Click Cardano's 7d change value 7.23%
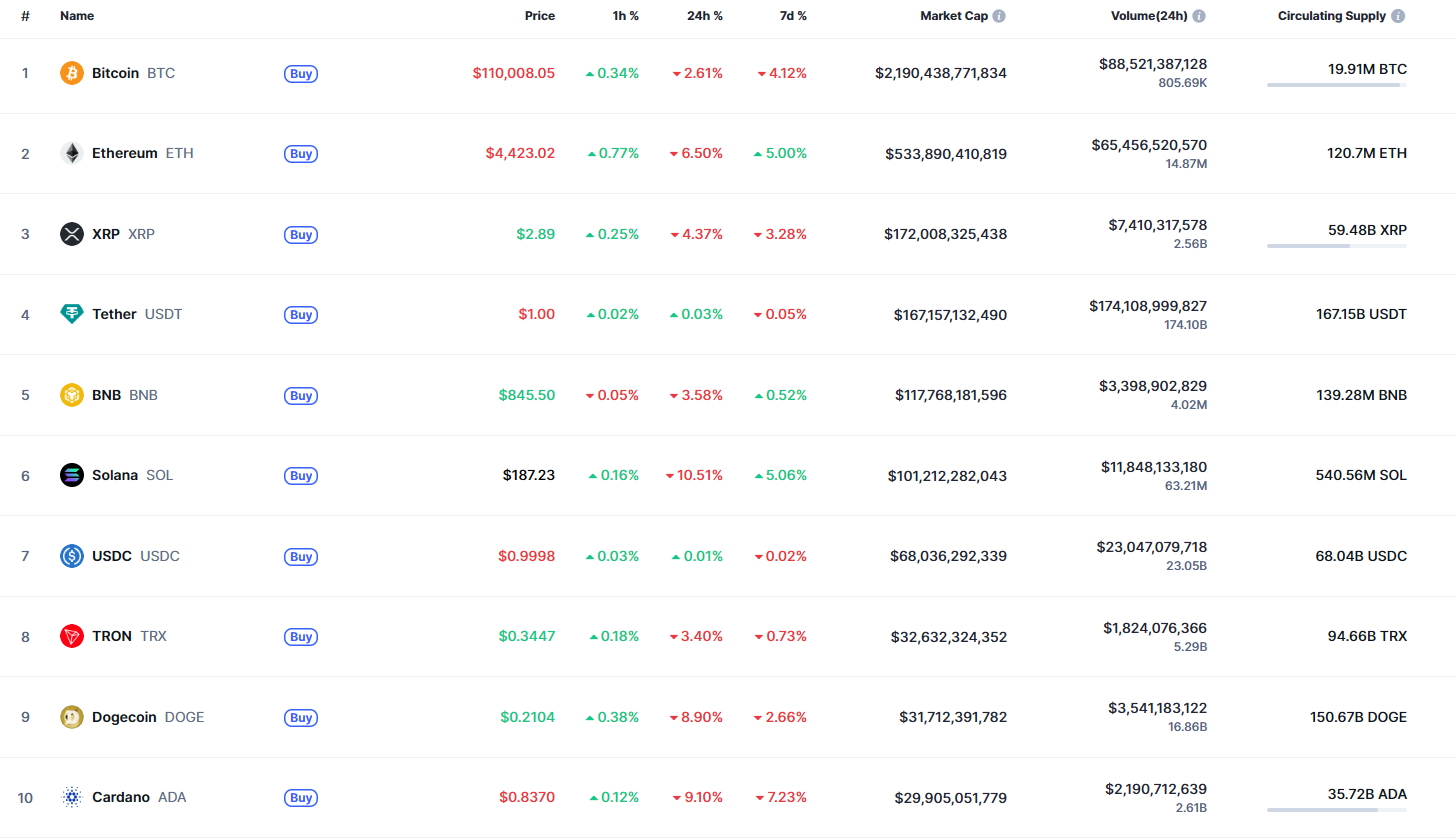 [x=788, y=798]
